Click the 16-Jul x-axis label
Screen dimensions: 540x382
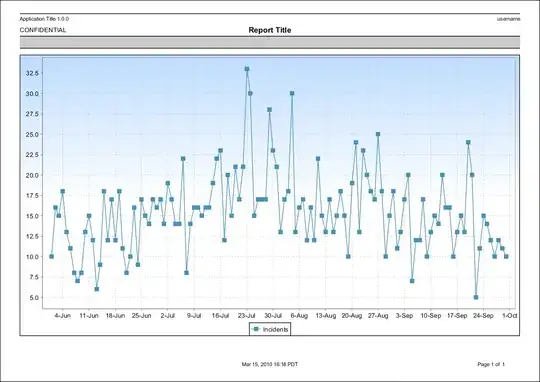pos(220,316)
